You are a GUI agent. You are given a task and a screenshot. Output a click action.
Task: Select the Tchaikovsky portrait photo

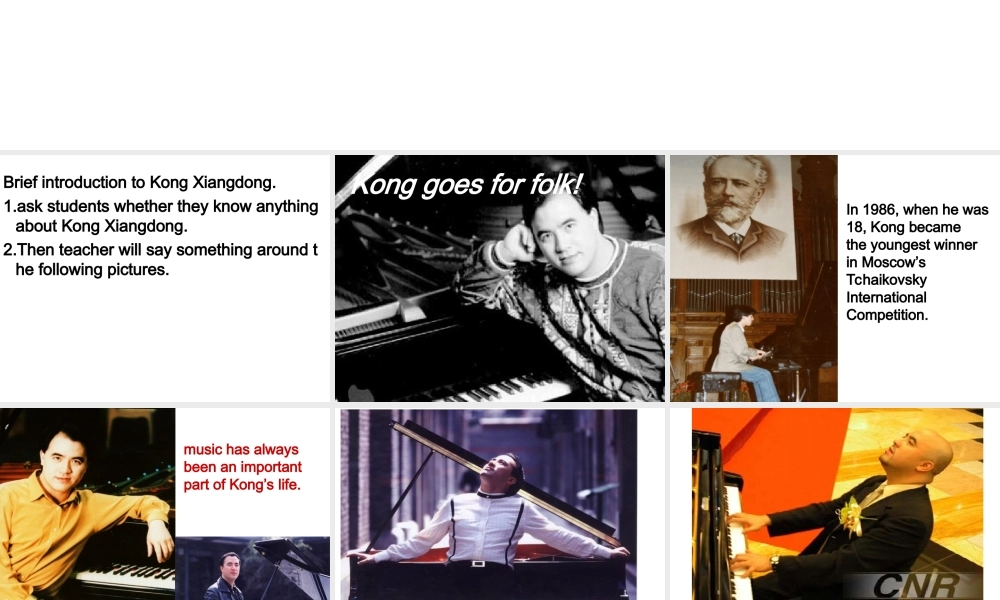pos(732,216)
